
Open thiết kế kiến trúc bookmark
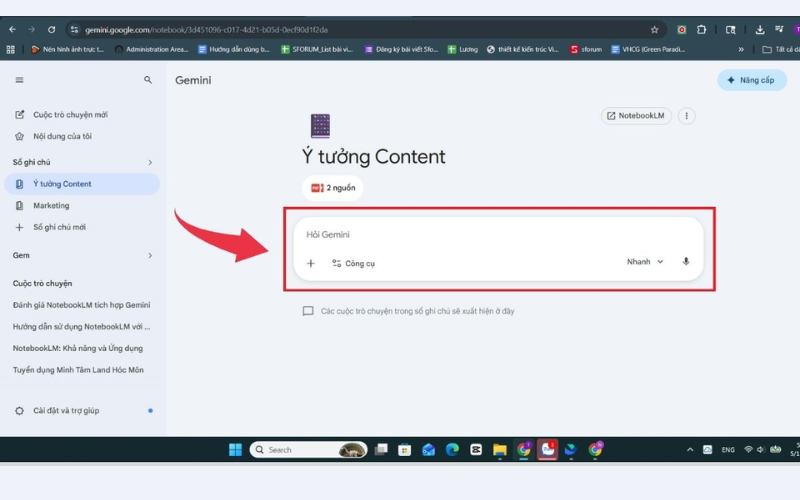523,49
